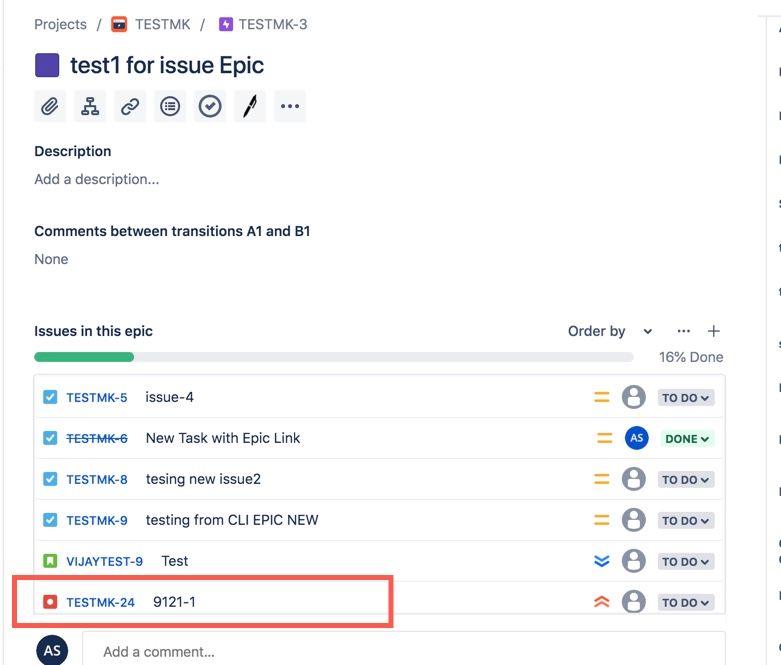
Task: Click the link issue chain icon
Action: coord(130,106)
